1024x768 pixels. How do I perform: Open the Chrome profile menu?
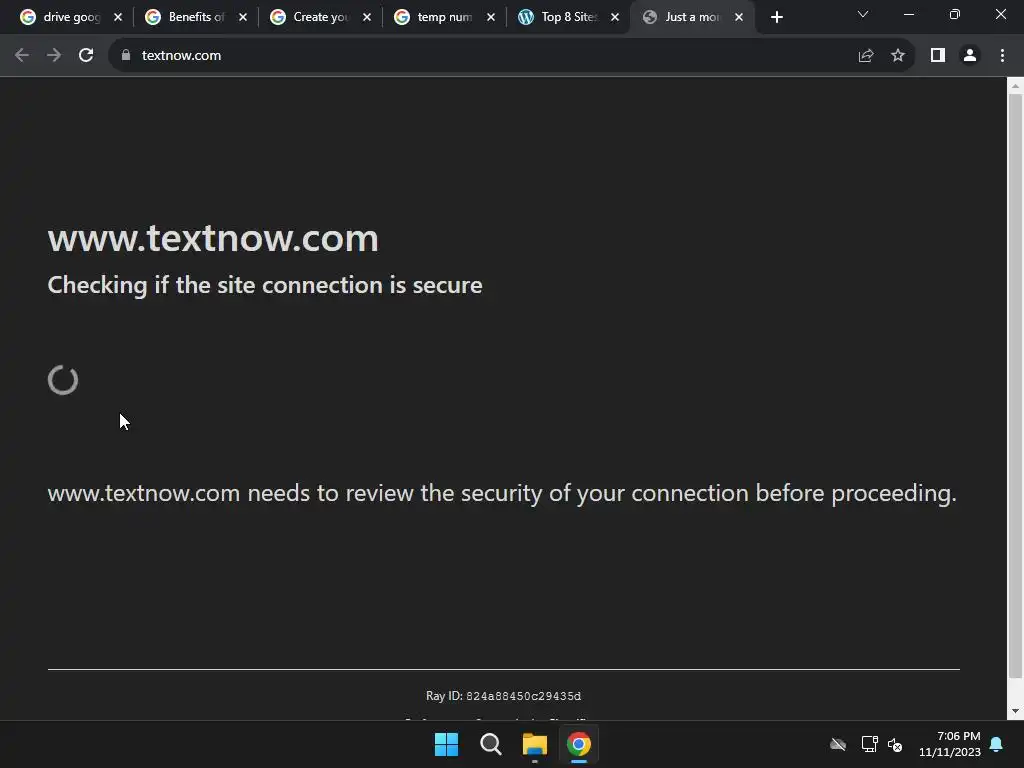(970, 56)
